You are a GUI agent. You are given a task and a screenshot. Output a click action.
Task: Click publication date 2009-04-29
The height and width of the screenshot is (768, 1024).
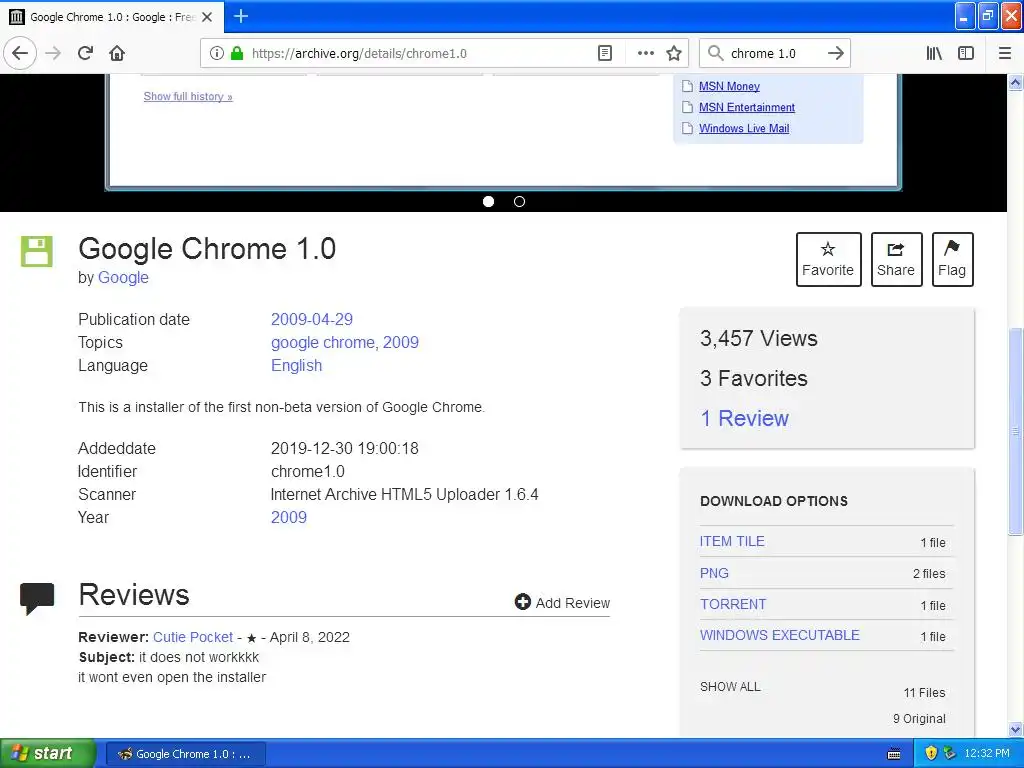[312, 319]
